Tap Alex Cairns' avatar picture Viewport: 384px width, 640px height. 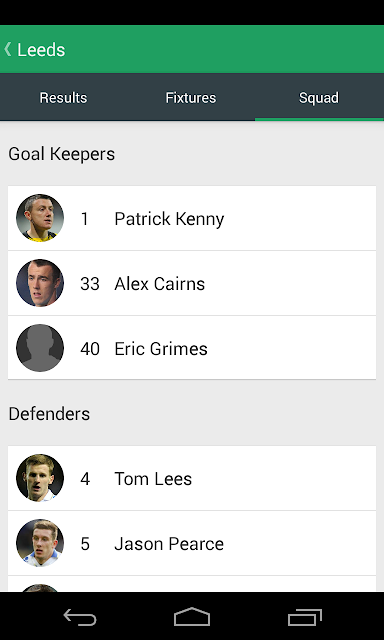[x=40, y=283]
